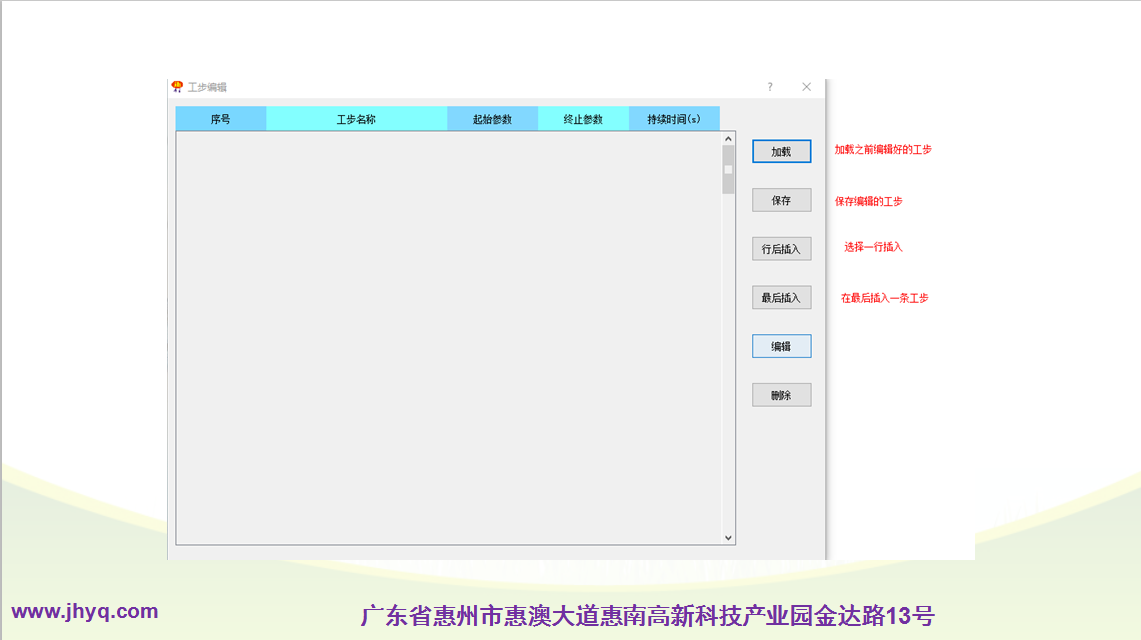Viewport: 1141px width, 640px height.
Task: Append a step using 最后插入
Action: pos(781,298)
